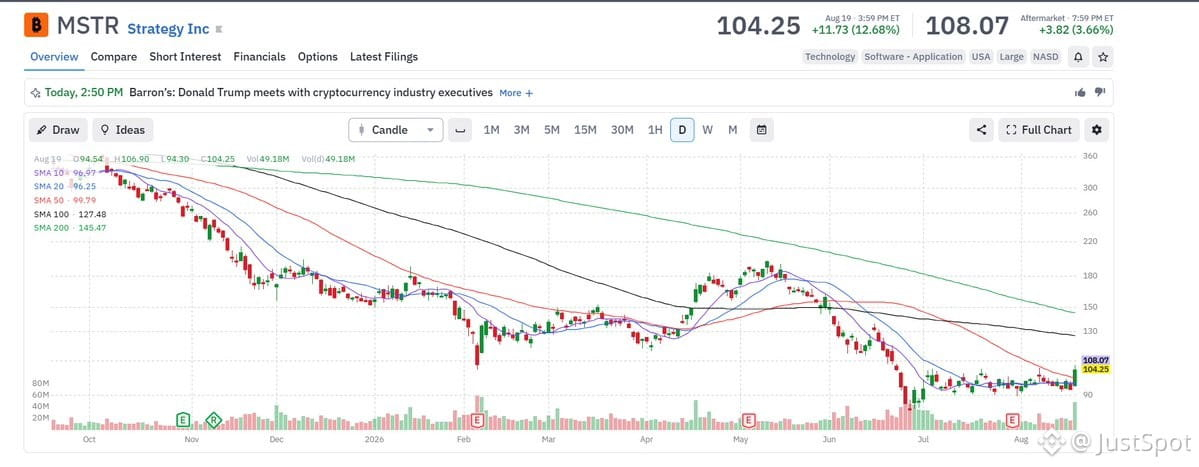1199x467 pixels.
Task: Click the yellow 104.25 price axis label
Action: click(1096, 369)
